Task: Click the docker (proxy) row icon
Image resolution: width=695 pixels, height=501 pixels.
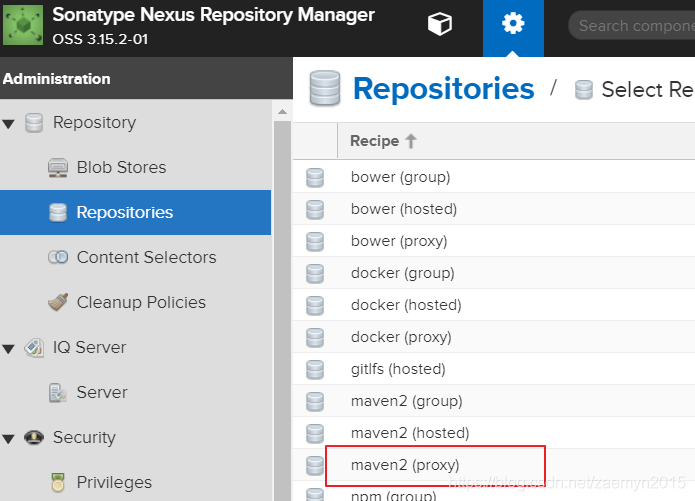Action: point(315,337)
